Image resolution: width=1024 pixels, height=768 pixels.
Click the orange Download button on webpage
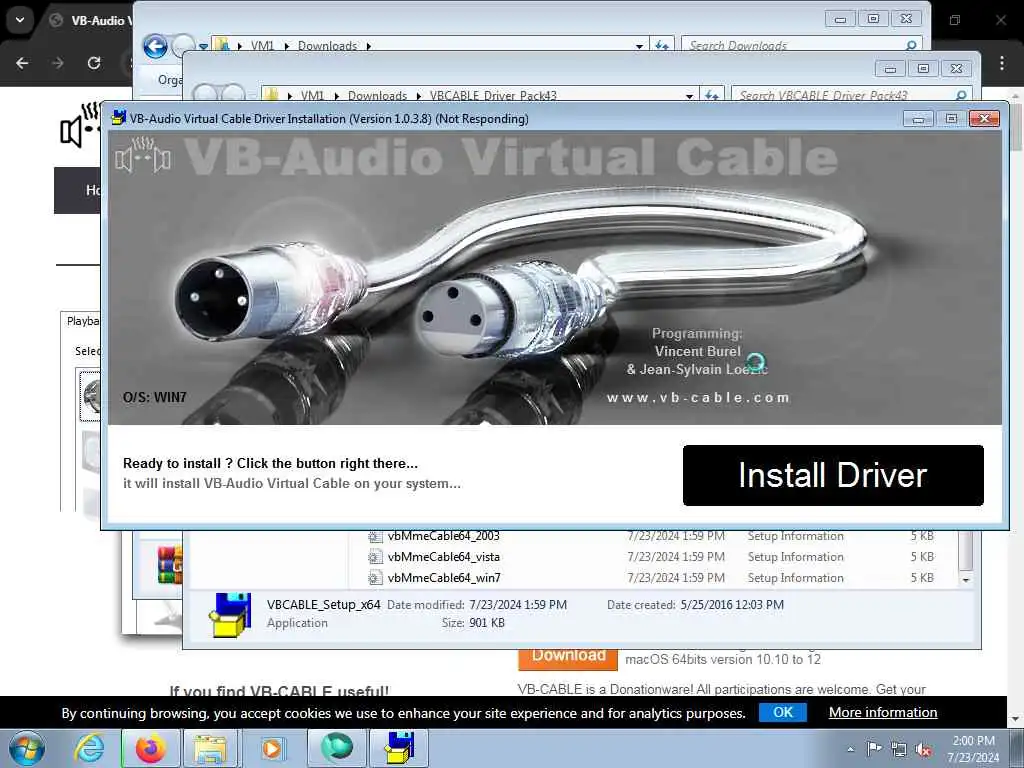click(568, 658)
